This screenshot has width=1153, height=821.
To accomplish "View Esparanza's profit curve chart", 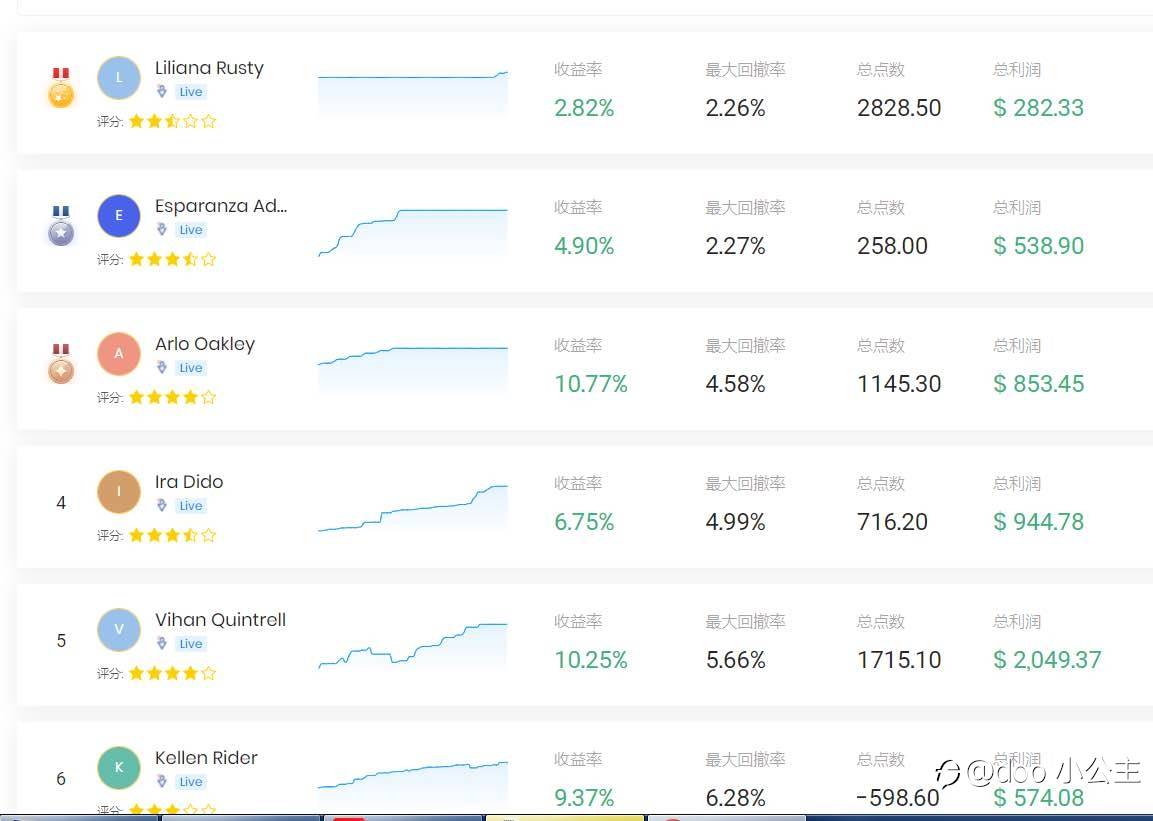I will click(413, 232).
